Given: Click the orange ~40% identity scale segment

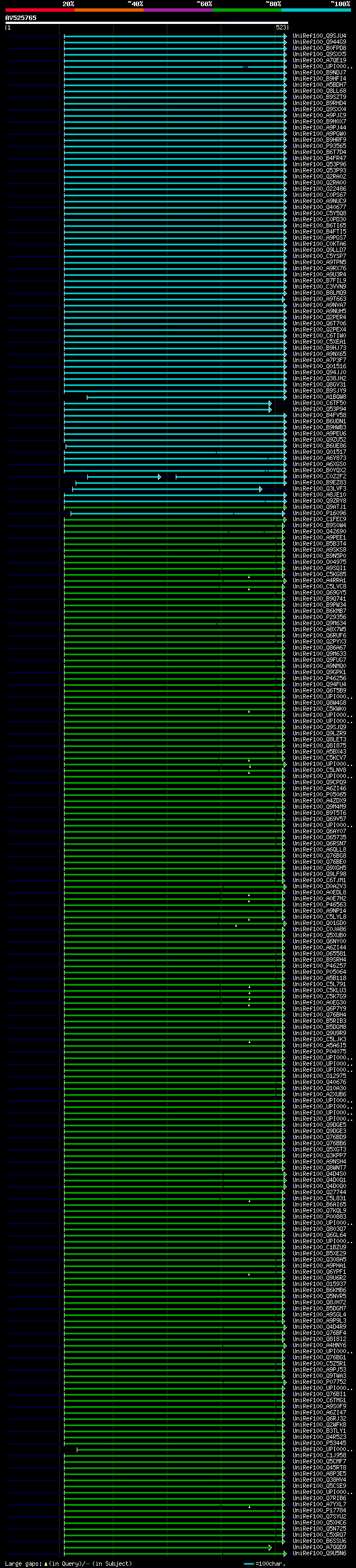Looking at the screenshot, I should (109, 10).
